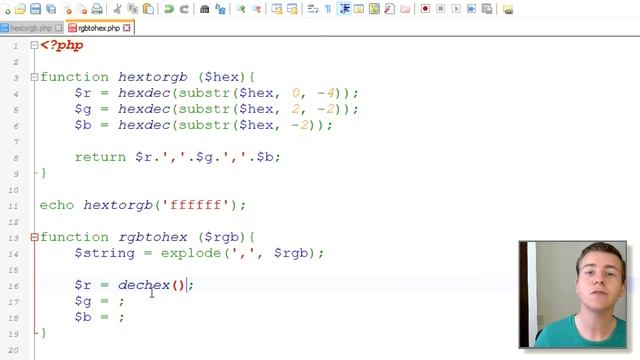Click the toolbar icon with a red curved symbol
640x360 pixels.
click(389, 9)
